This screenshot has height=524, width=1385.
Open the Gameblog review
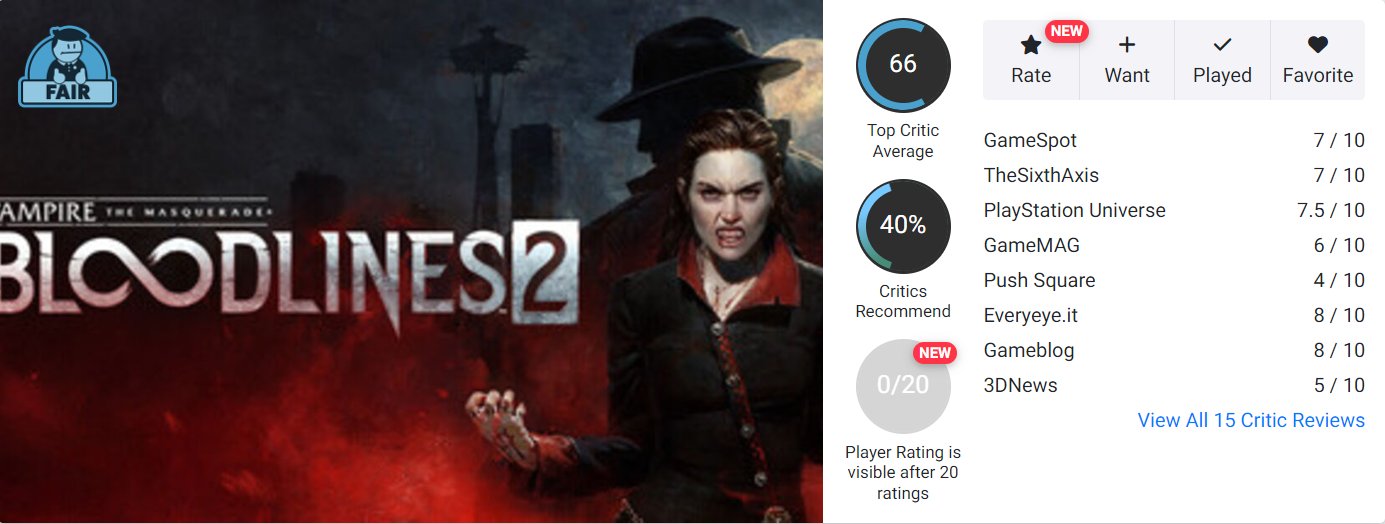tap(1174, 351)
